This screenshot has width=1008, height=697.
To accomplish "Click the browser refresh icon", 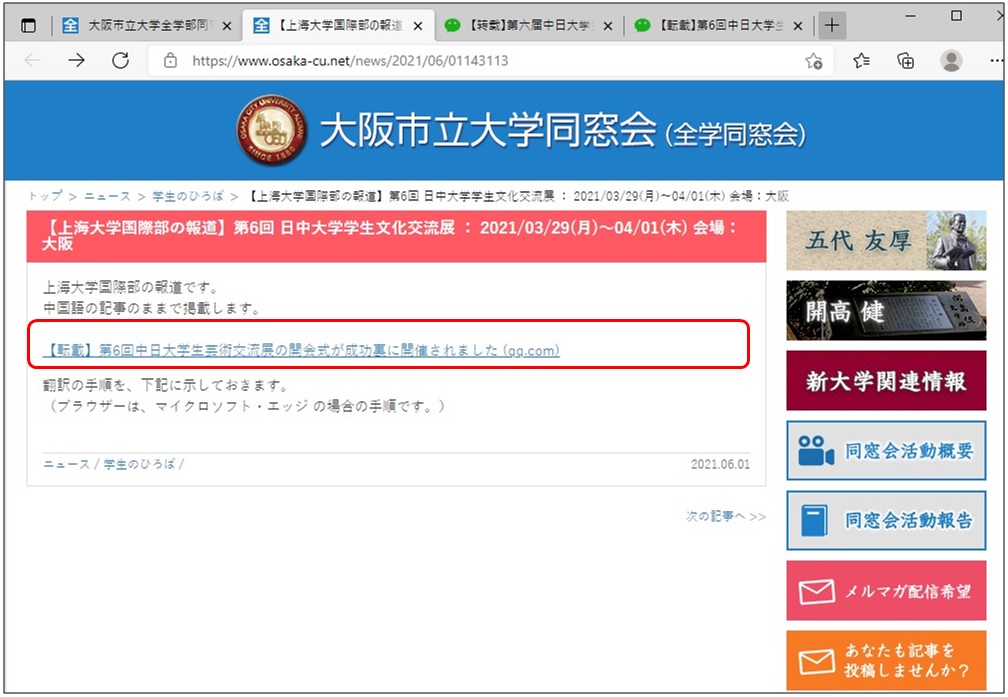I will tap(121, 61).
